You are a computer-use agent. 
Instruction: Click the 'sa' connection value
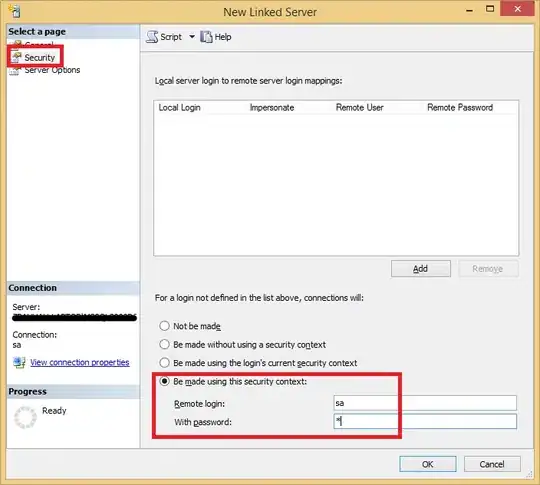click(x=17, y=345)
